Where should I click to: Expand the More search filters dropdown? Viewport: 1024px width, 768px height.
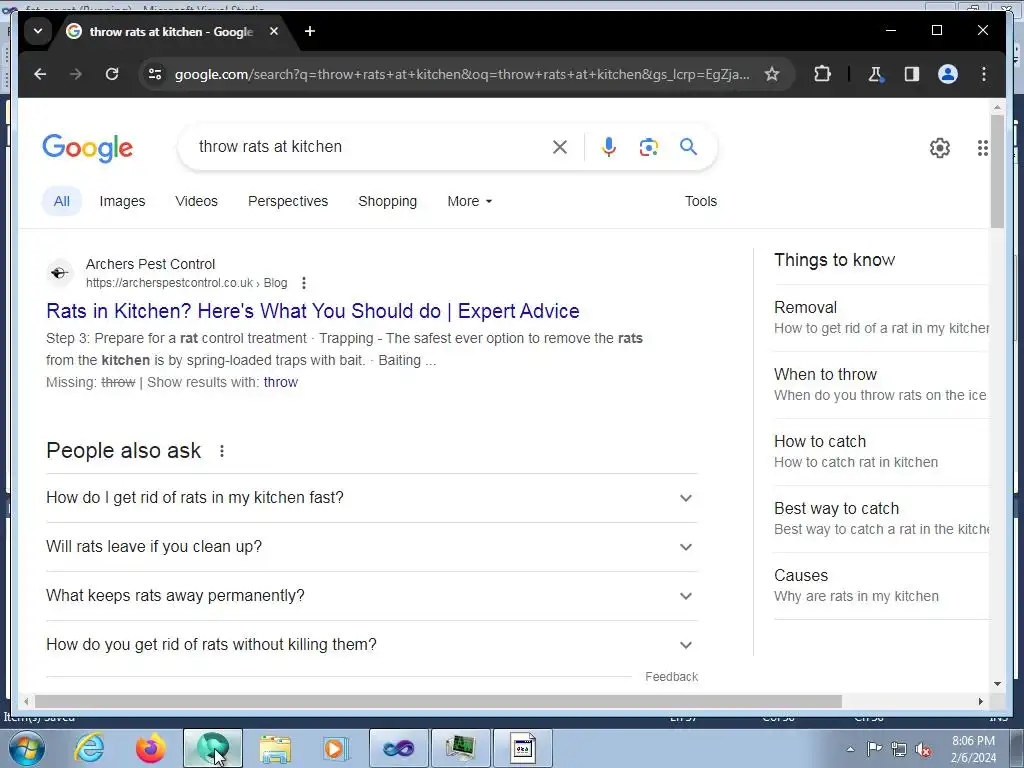point(470,201)
